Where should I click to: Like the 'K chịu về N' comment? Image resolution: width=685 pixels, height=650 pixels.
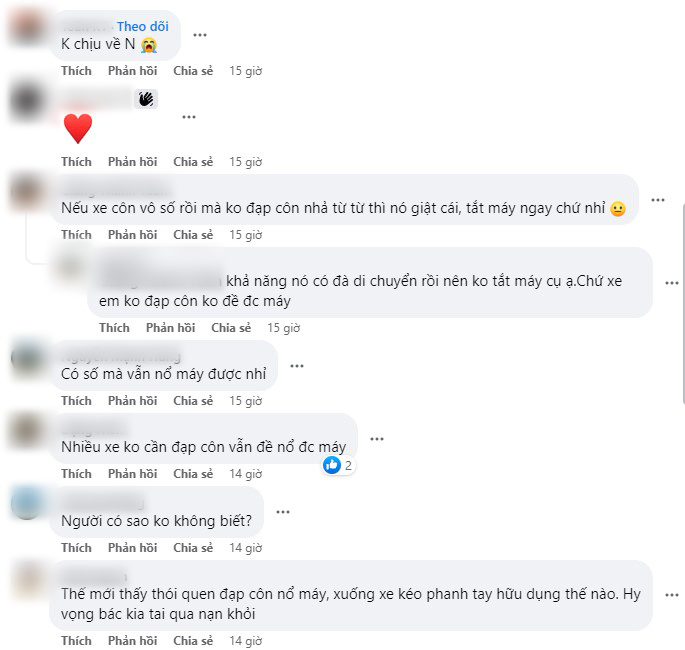[76, 71]
